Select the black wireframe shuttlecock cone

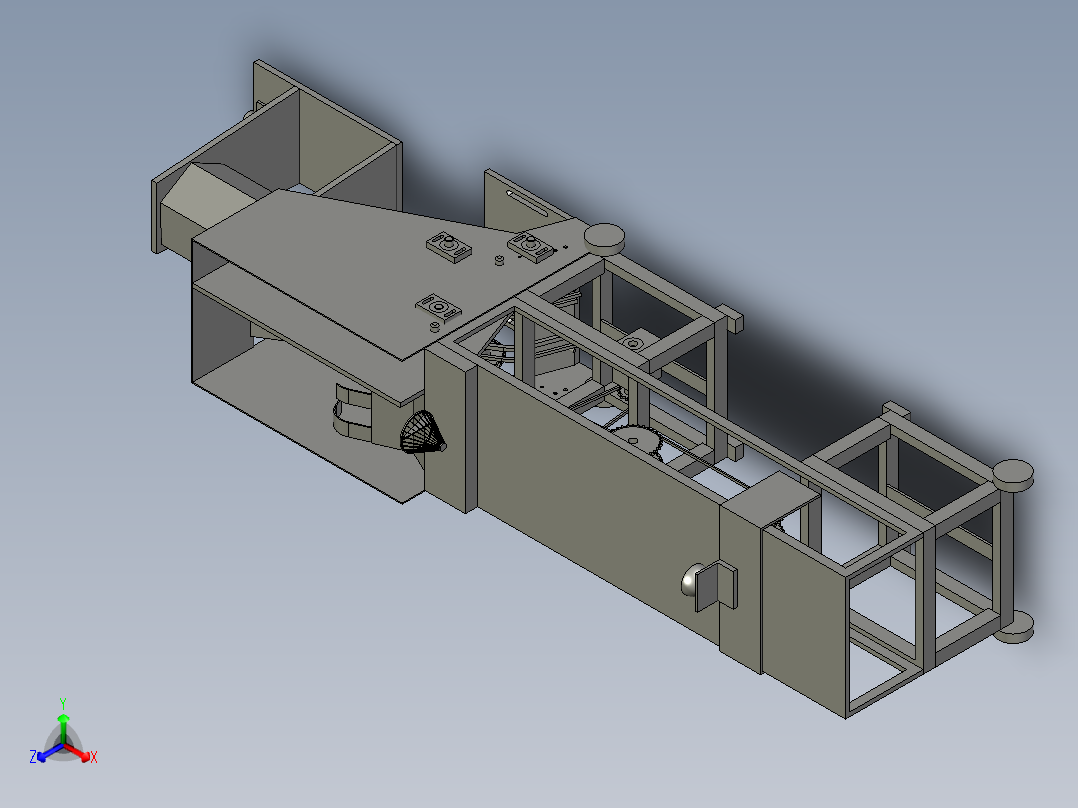422,433
